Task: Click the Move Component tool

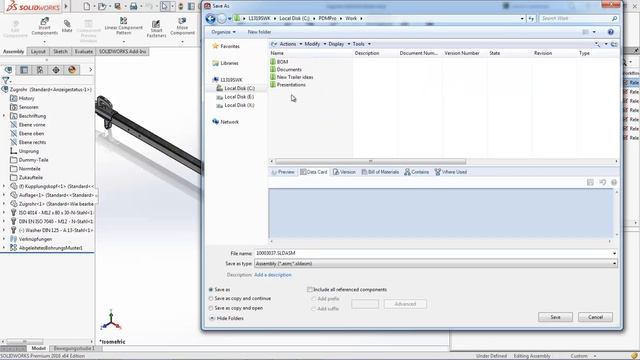Action: (x=182, y=26)
